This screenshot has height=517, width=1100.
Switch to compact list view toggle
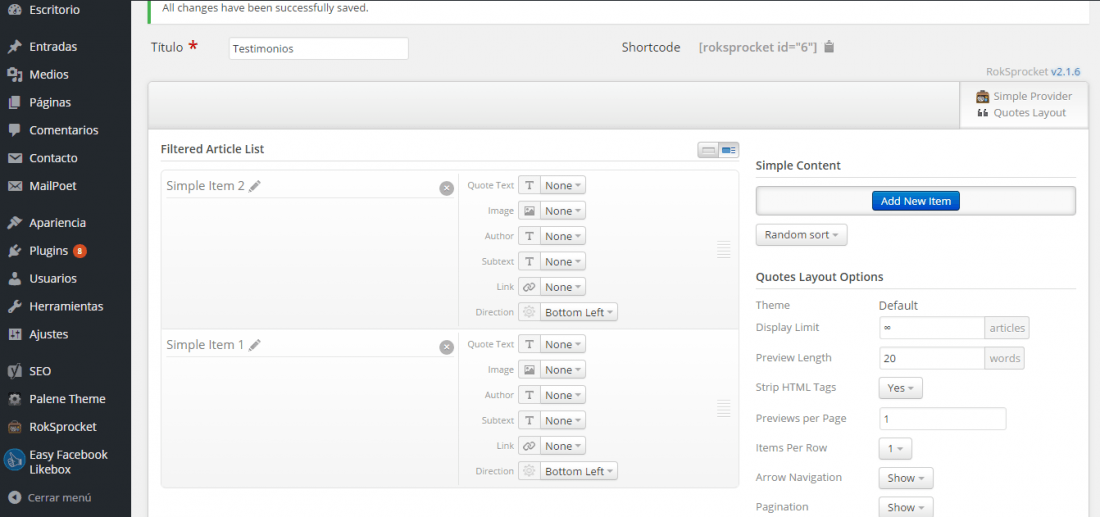click(x=708, y=149)
